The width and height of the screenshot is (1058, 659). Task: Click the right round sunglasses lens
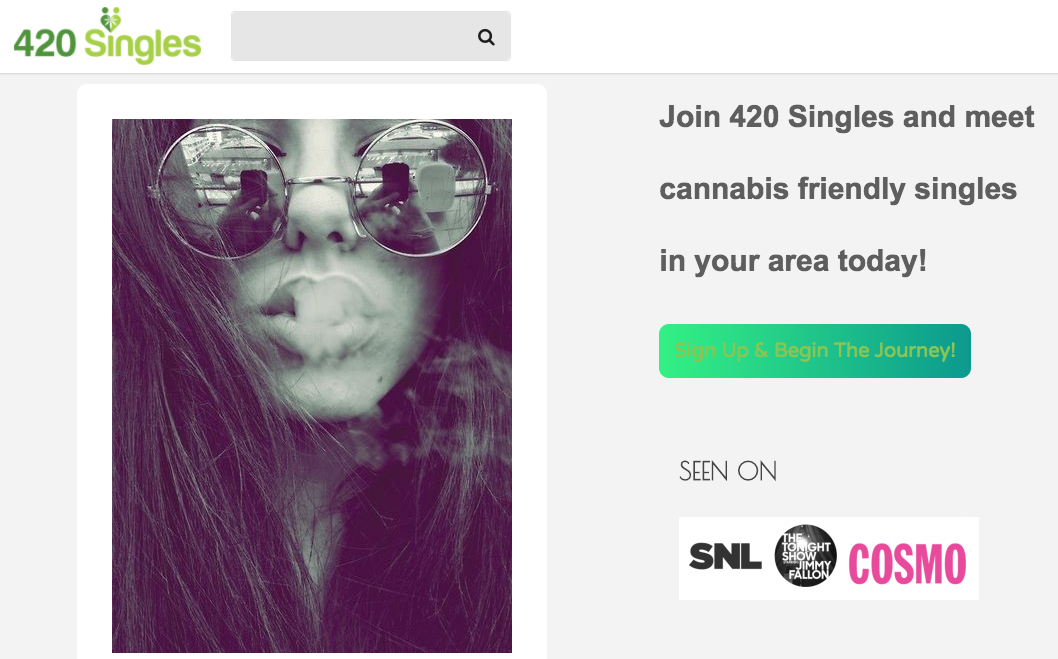(420, 188)
